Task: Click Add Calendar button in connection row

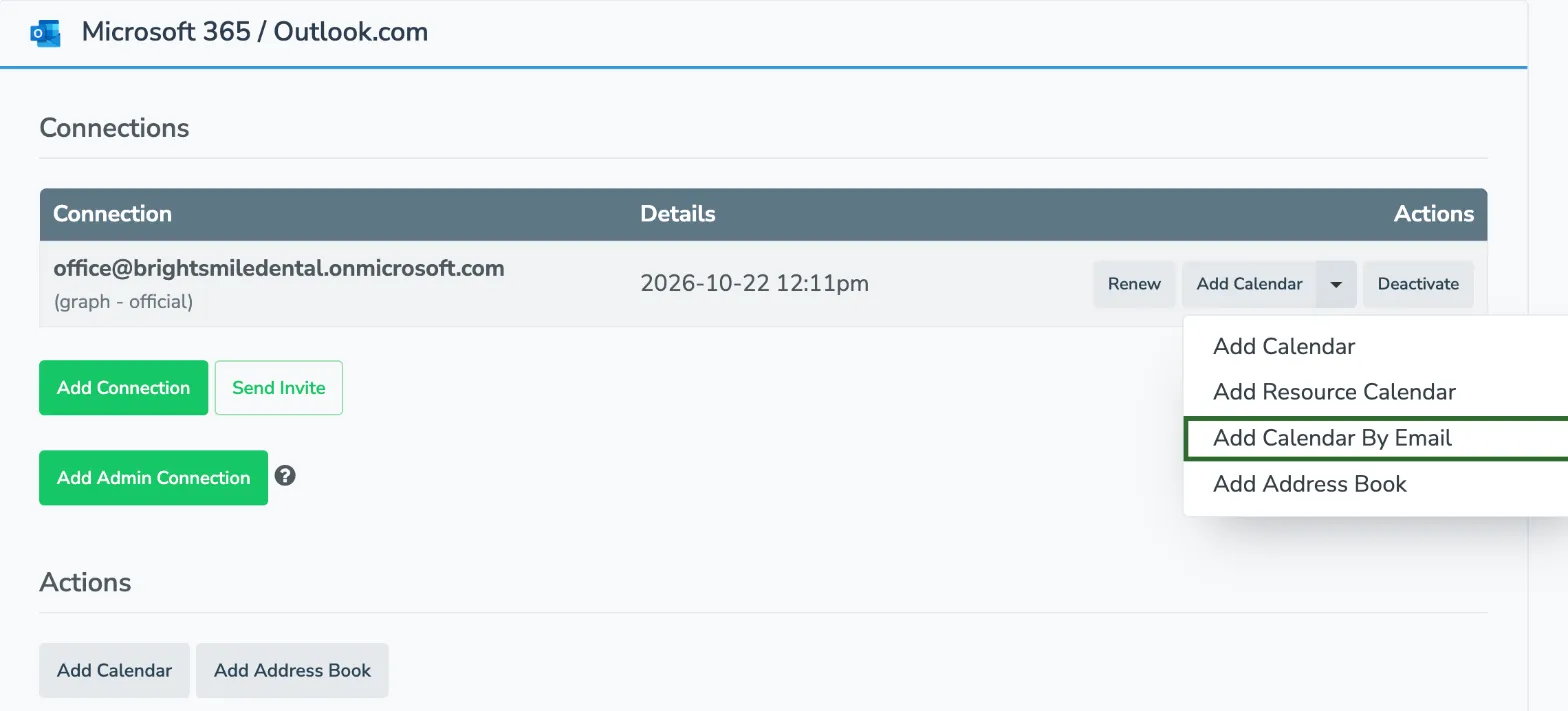Action: (1249, 284)
